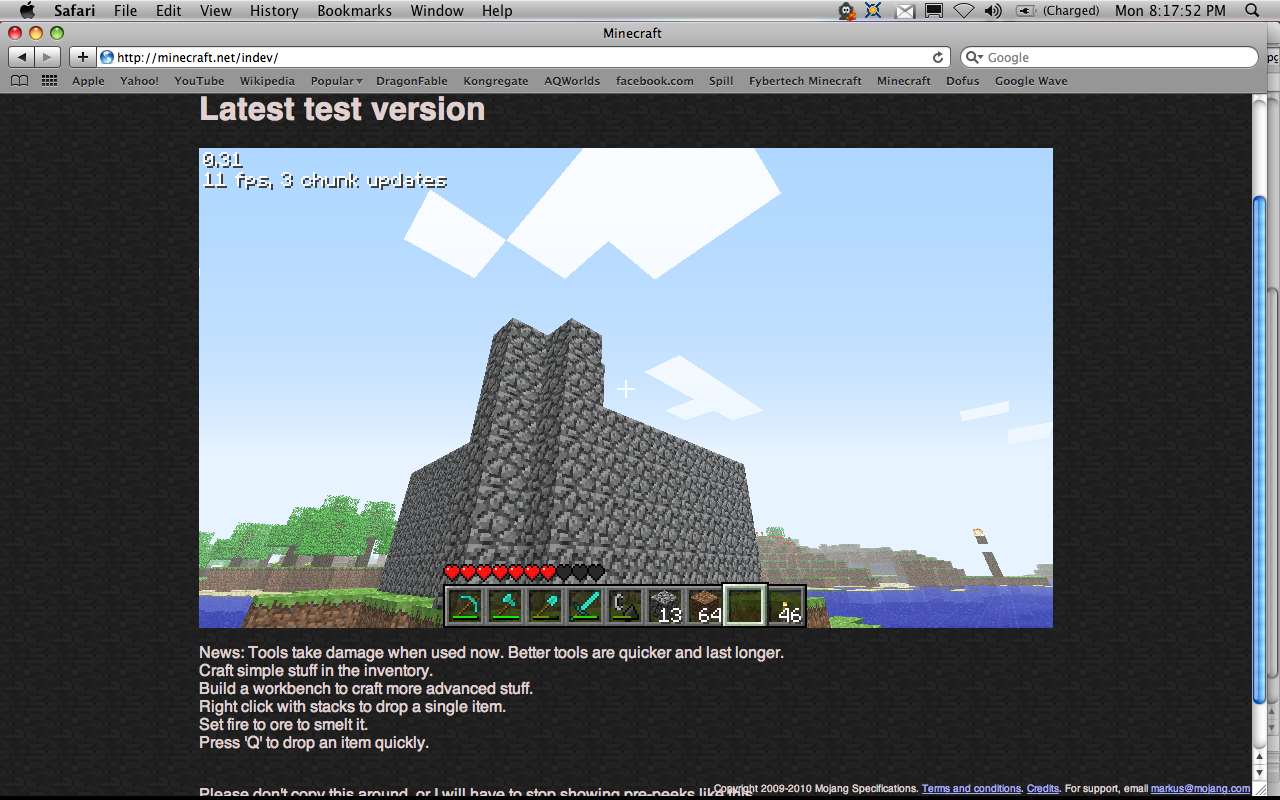Reload the page with the refresh icon
Viewport: 1280px width, 800px height.
coord(938,57)
